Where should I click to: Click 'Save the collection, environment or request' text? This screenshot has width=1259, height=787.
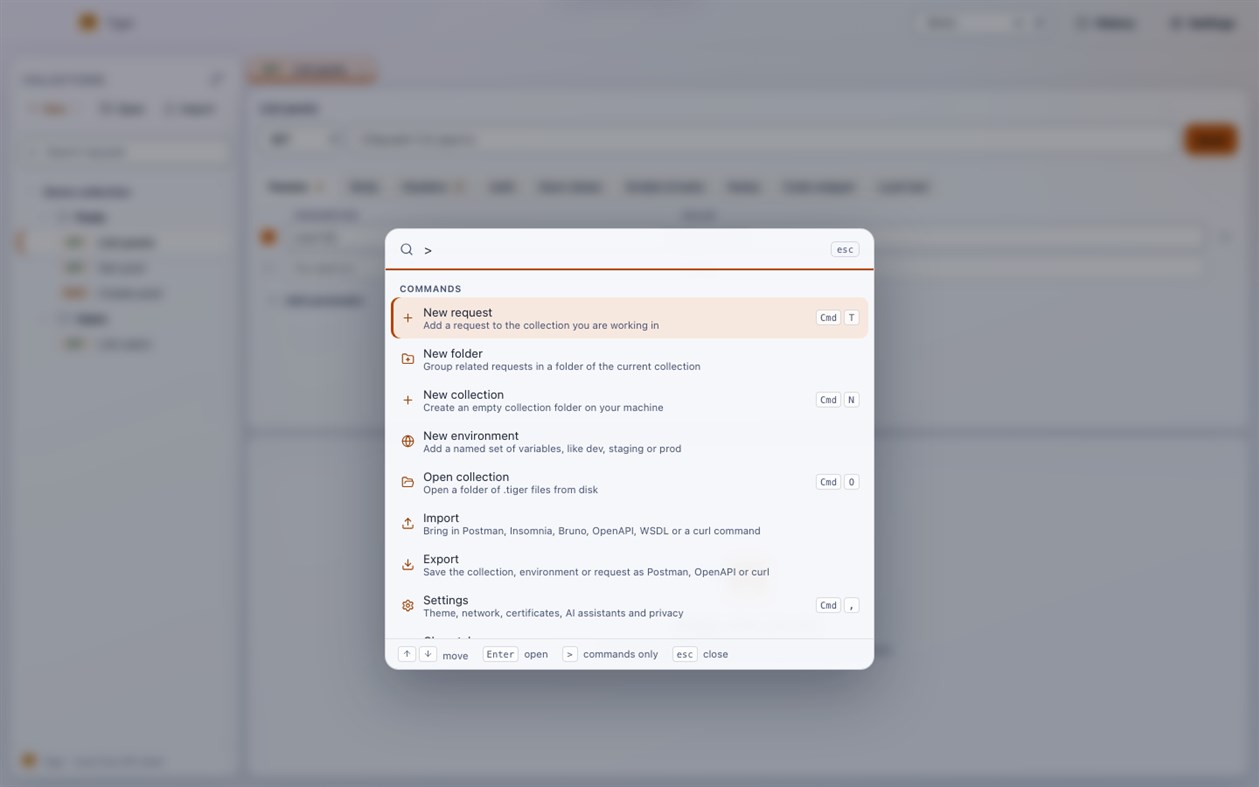596,572
